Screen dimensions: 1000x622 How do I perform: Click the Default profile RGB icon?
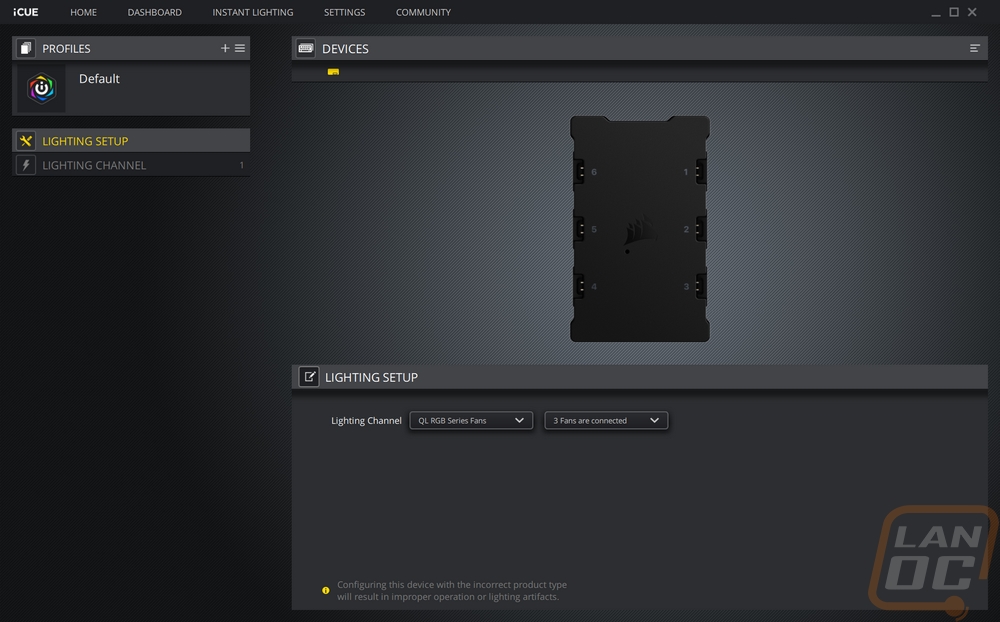click(41, 89)
